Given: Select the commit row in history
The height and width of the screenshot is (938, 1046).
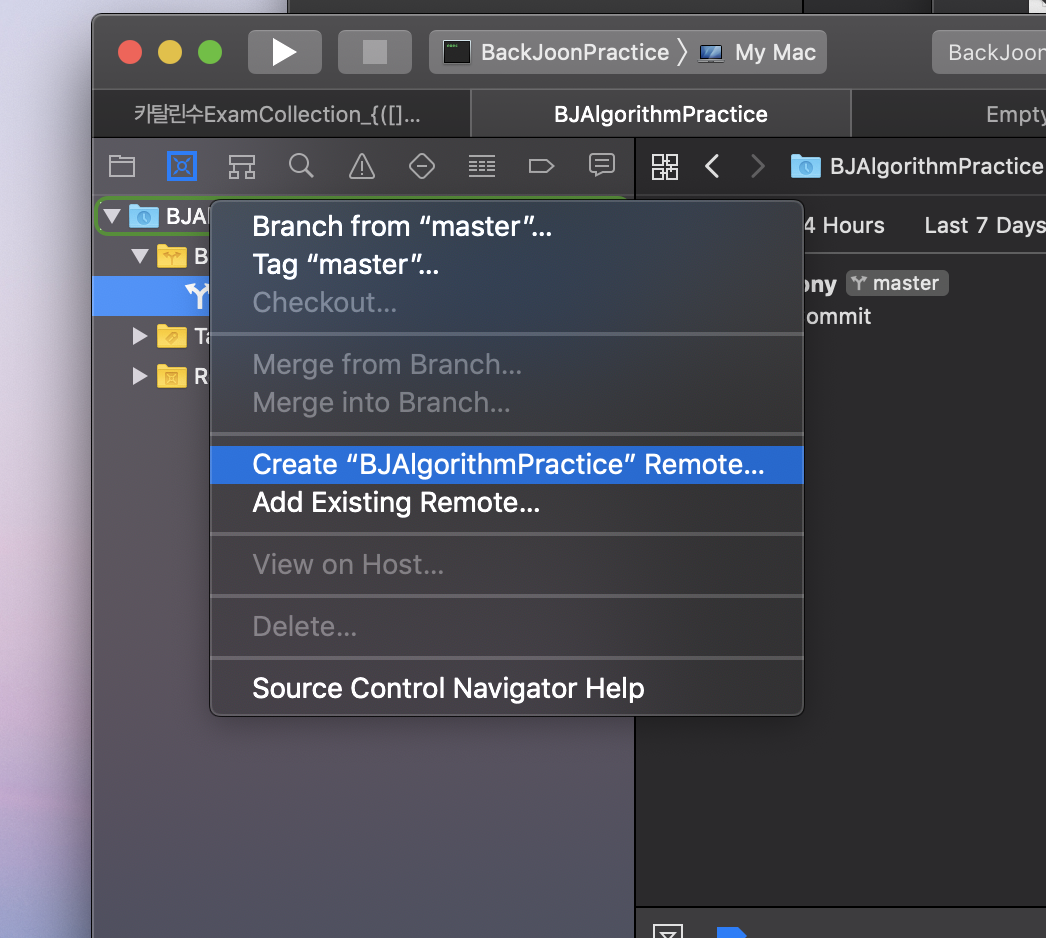Looking at the screenshot, I should pyautogui.click(x=925, y=299).
